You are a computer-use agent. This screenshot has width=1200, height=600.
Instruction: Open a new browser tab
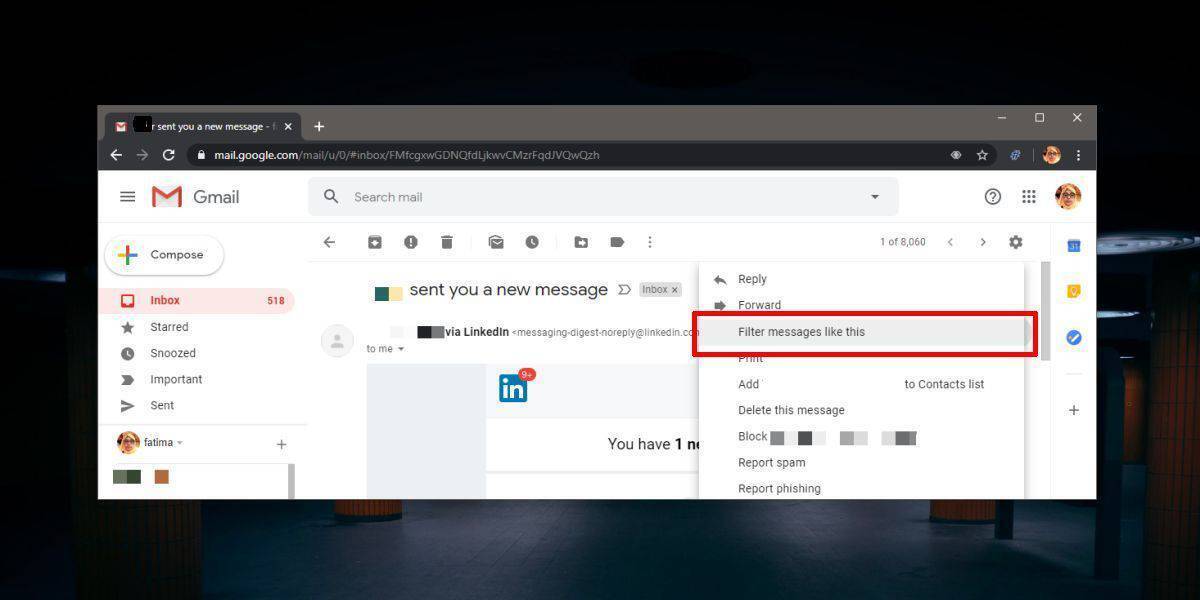coord(319,126)
